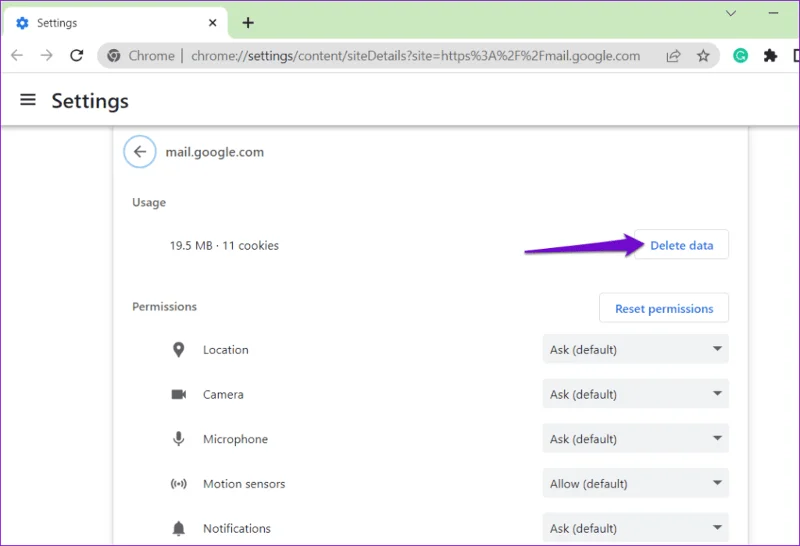Screen dimensions: 800x546
Task: Open the Location permission dropdown
Action: (635, 349)
